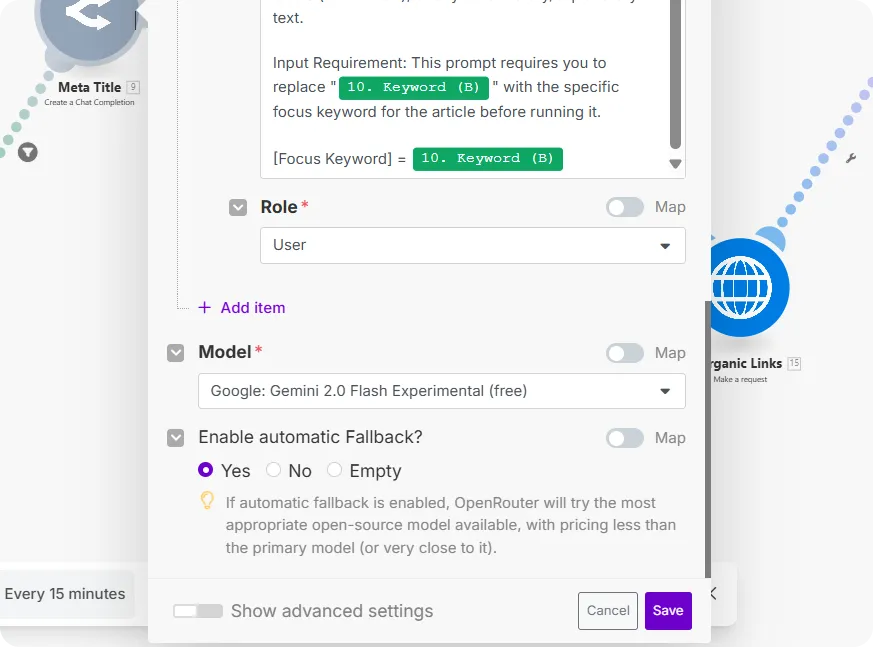The height and width of the screenshot is (647, 873).
Task: Click the module number 9 badge
Action: [x=133, y=87]
